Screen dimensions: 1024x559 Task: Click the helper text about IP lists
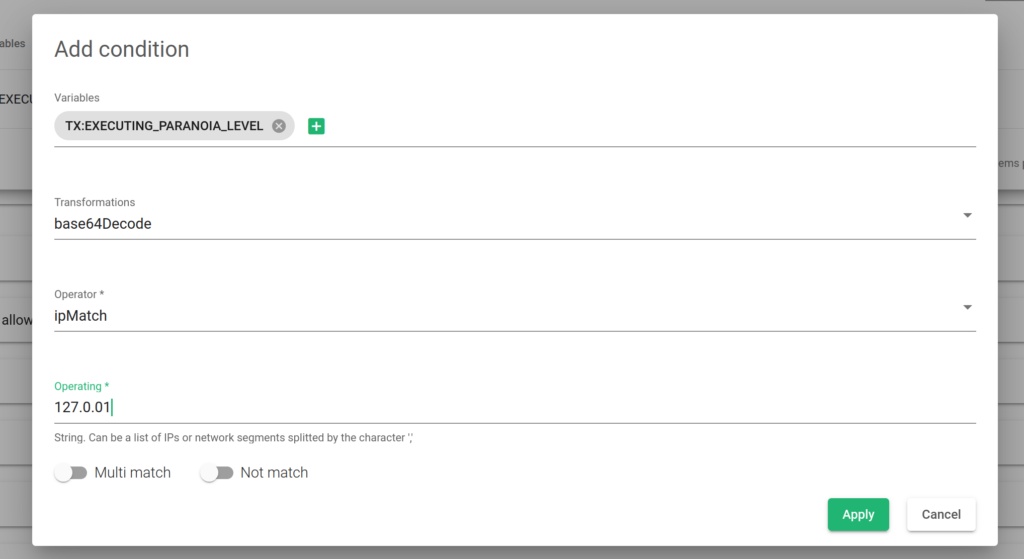tap(233, 438)
